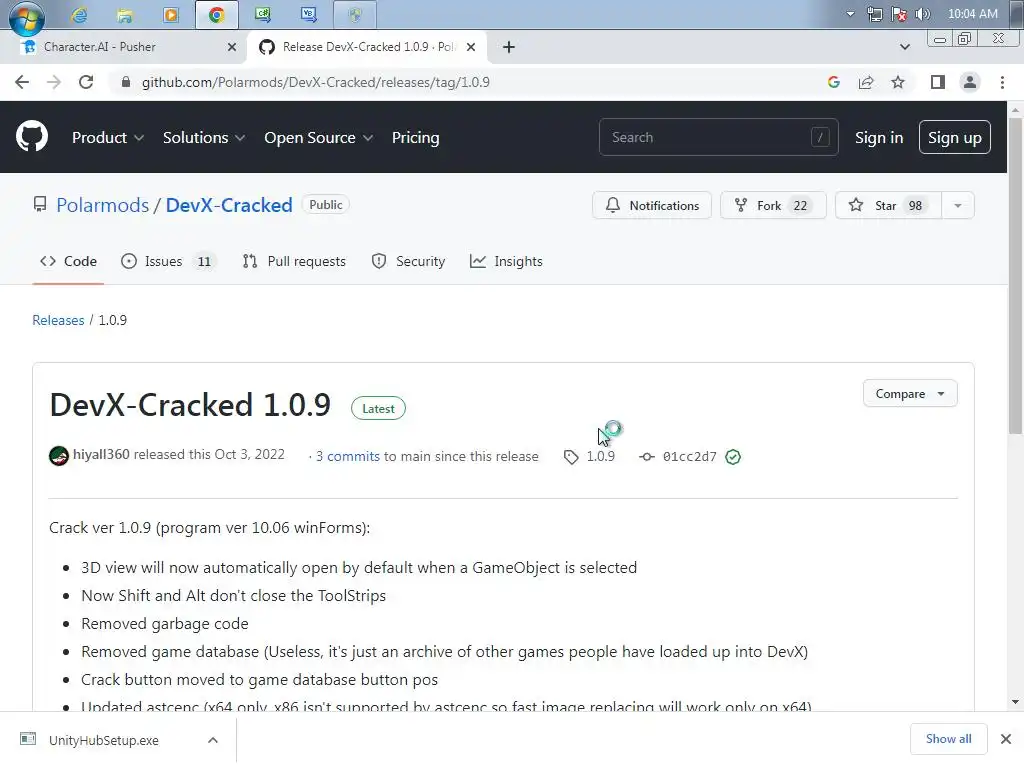Open the 1.0.9 tag link
The width and height of the screenshot is (1024, 768).
[600, 456]
